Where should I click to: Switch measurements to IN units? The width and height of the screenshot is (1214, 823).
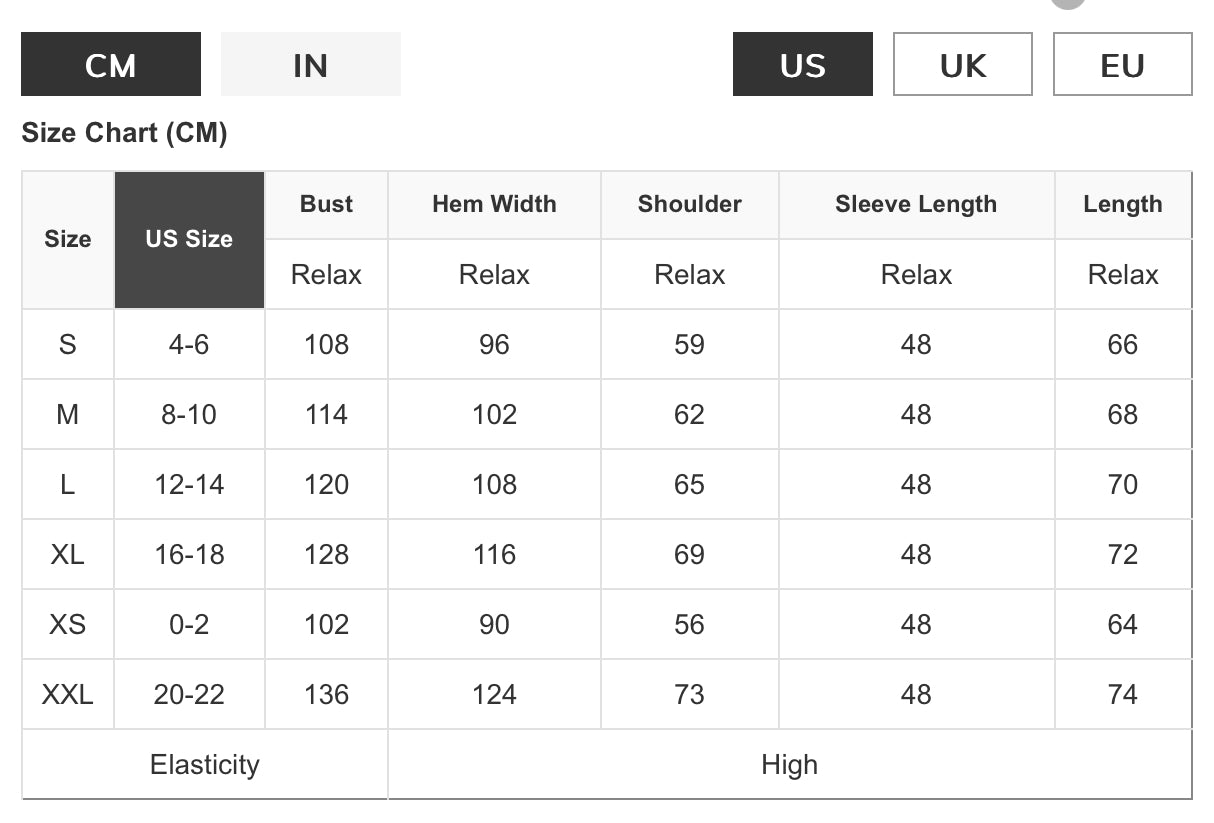[310, 64]
